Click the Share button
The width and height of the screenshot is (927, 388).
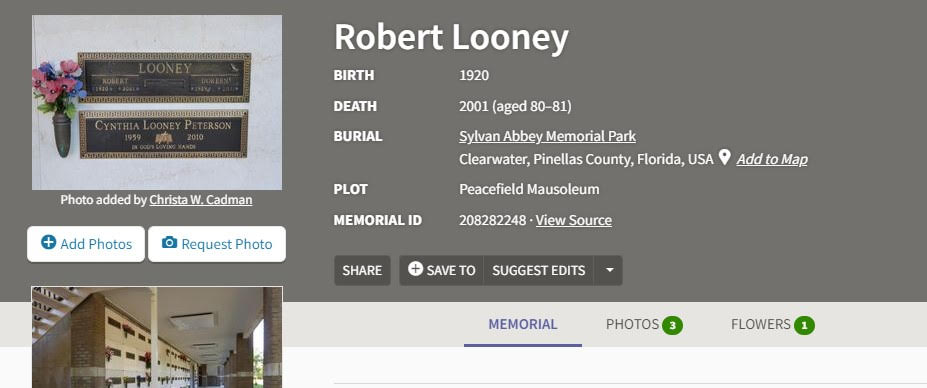(362, 270)
